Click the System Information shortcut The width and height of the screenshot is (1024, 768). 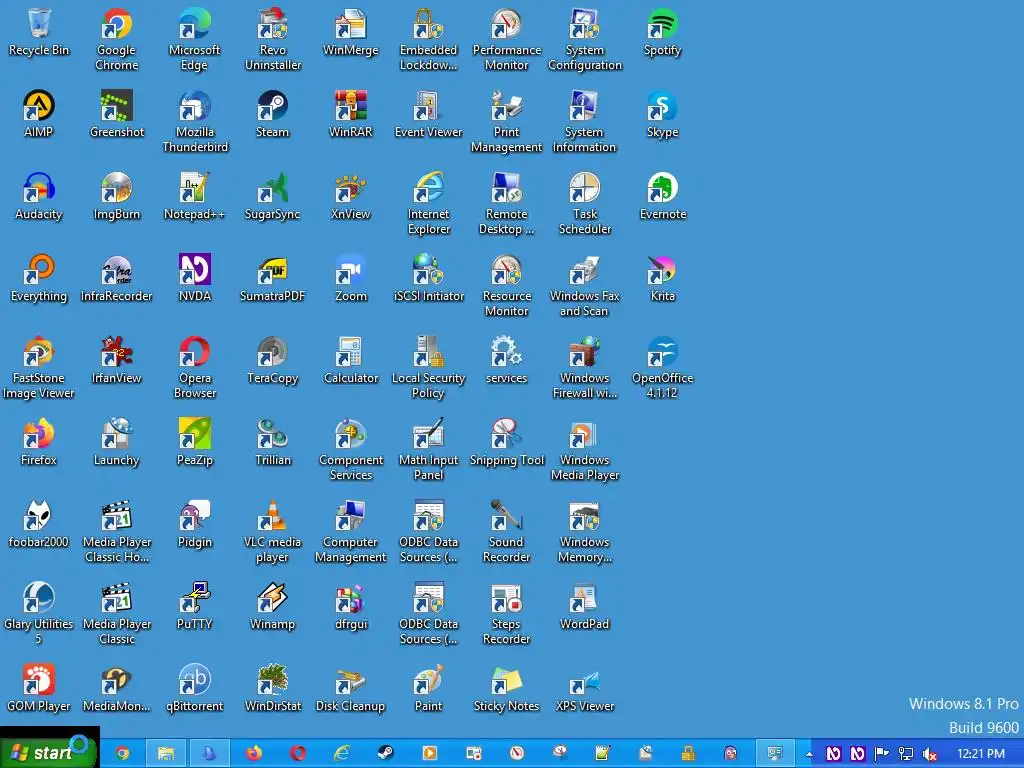(584, 121)
